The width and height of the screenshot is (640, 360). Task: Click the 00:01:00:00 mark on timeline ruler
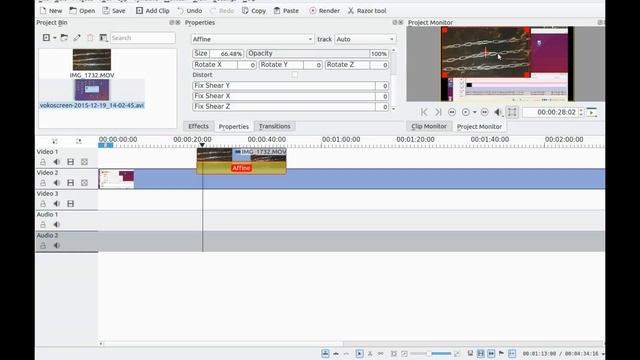click(x=341, y=140)
